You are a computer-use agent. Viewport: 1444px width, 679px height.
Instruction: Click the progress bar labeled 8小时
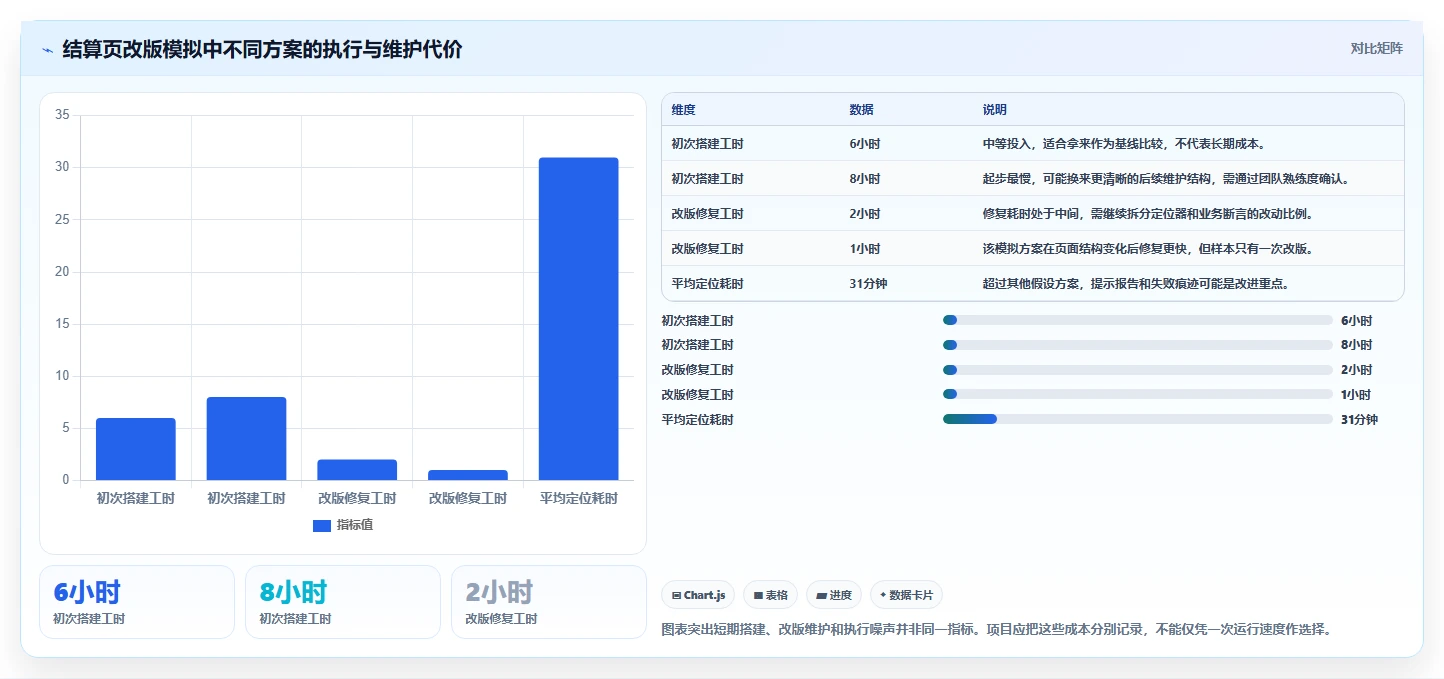point(1138,345)
